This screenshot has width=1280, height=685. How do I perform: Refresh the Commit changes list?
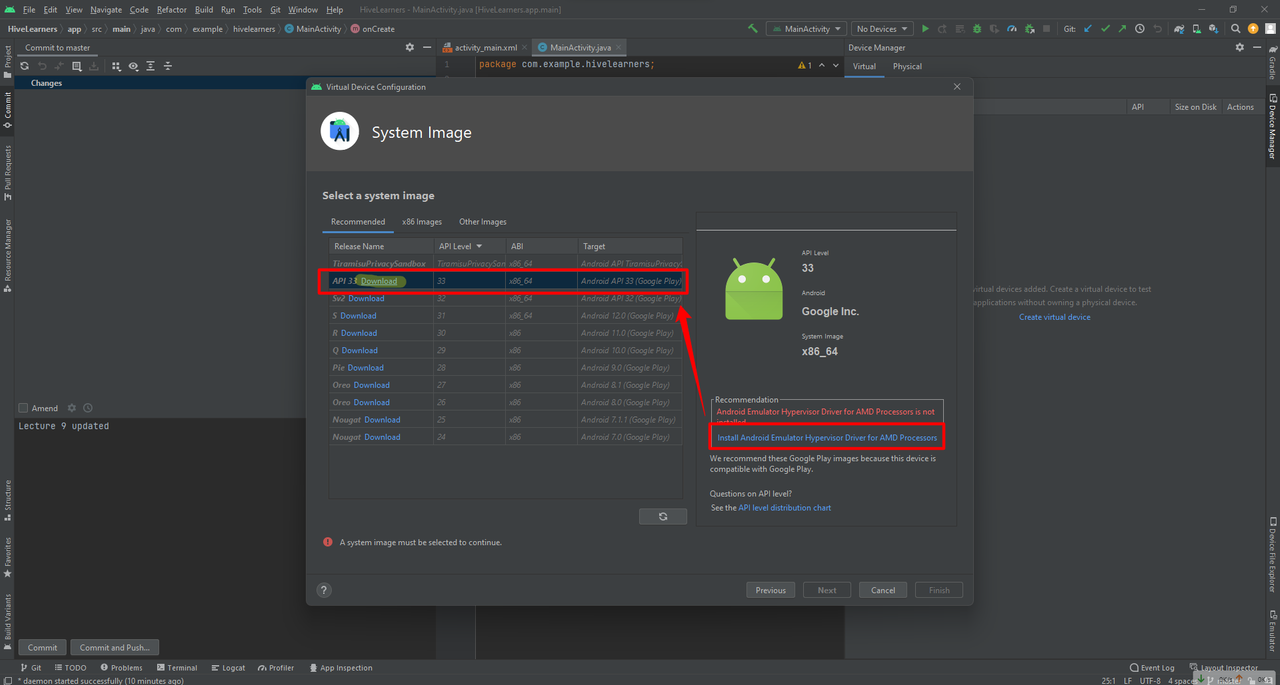point(24,66)
